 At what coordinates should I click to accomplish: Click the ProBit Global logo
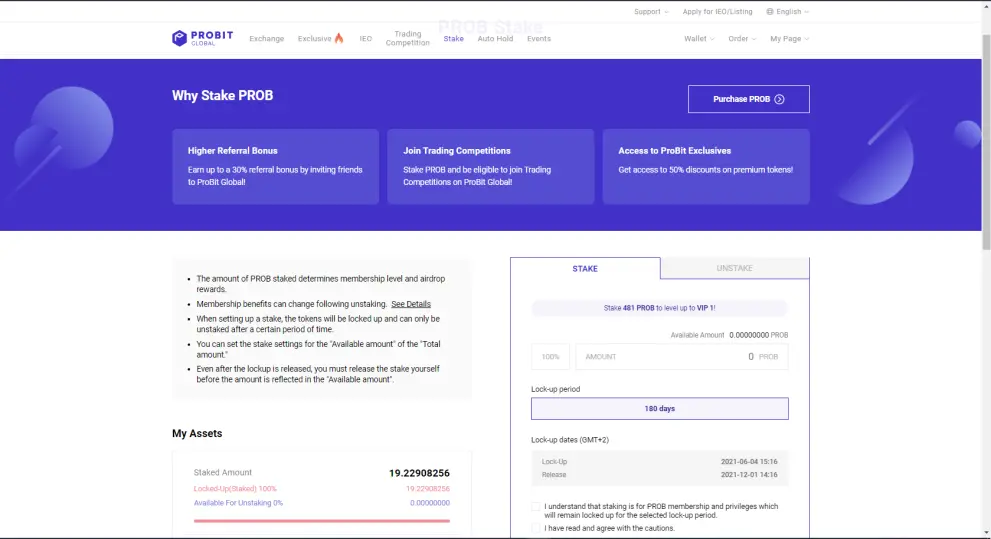click(202, 39)
